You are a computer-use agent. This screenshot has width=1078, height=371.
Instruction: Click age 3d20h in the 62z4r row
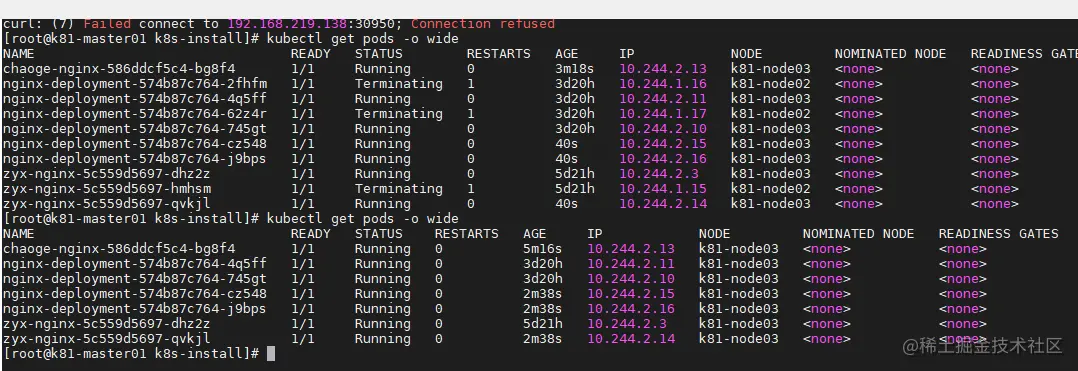[x=575, y=114]
